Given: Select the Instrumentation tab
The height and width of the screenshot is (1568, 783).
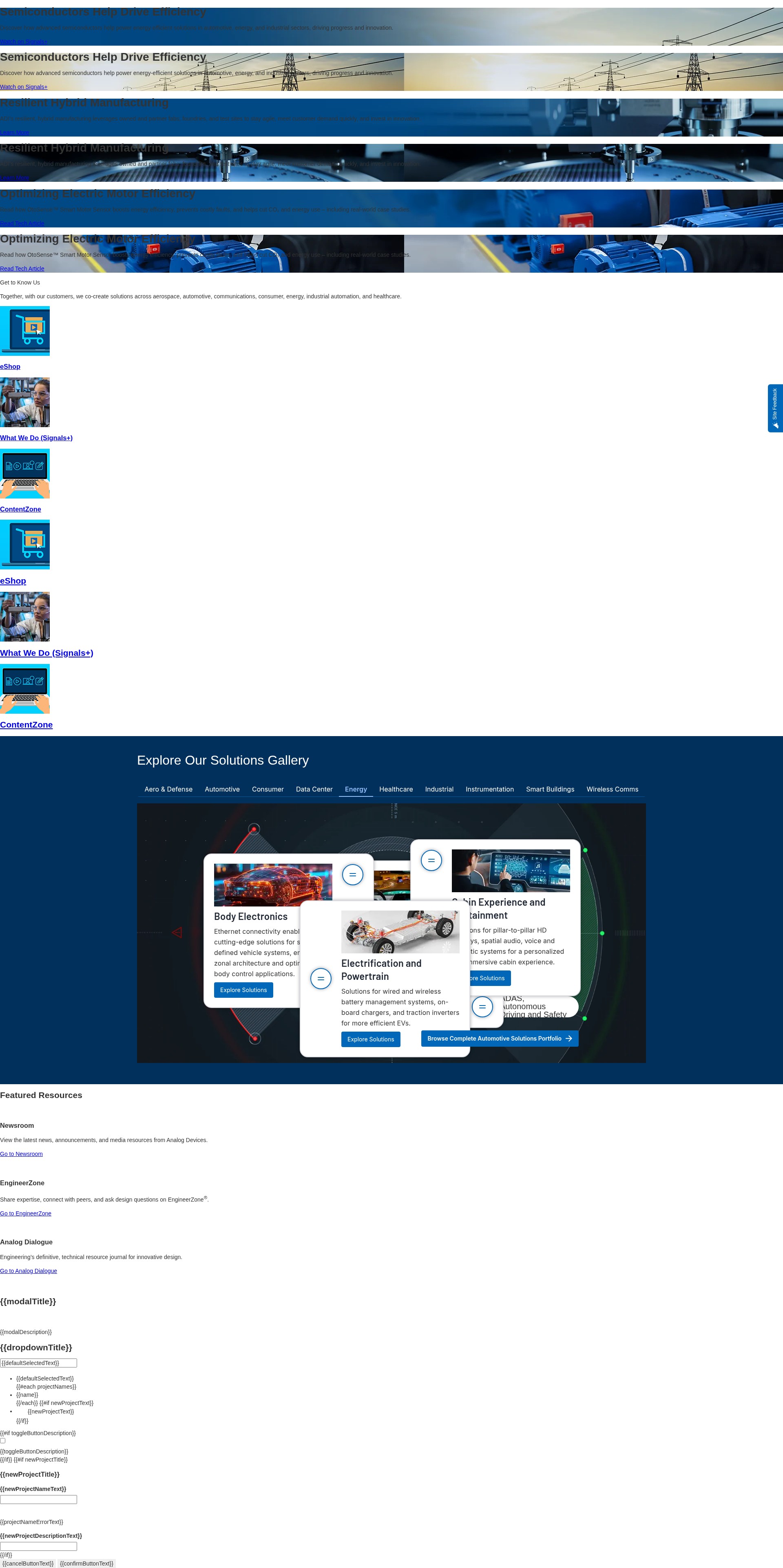Looking at the screenshot, I should (x=489, y=789).
